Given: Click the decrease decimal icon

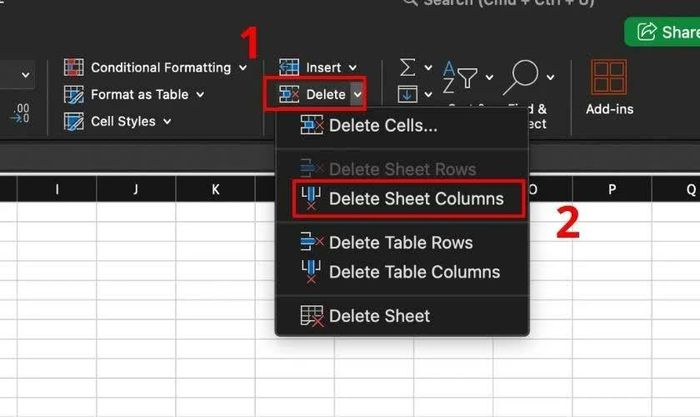Looking at the screenshot, I should [20, 113].
